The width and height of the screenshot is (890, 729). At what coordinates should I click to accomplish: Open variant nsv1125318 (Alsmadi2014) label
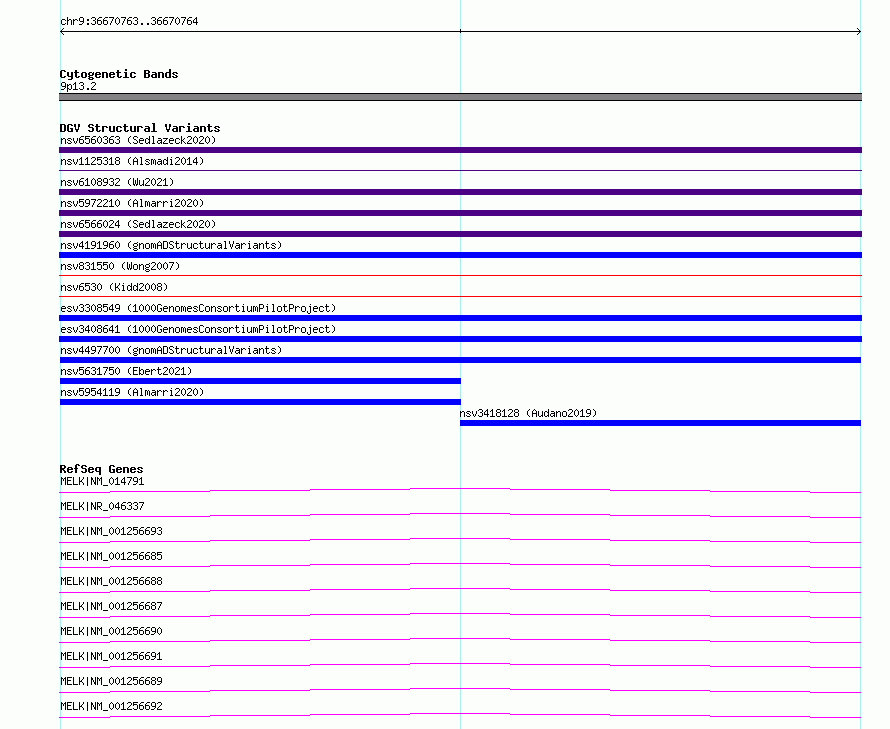132,161
